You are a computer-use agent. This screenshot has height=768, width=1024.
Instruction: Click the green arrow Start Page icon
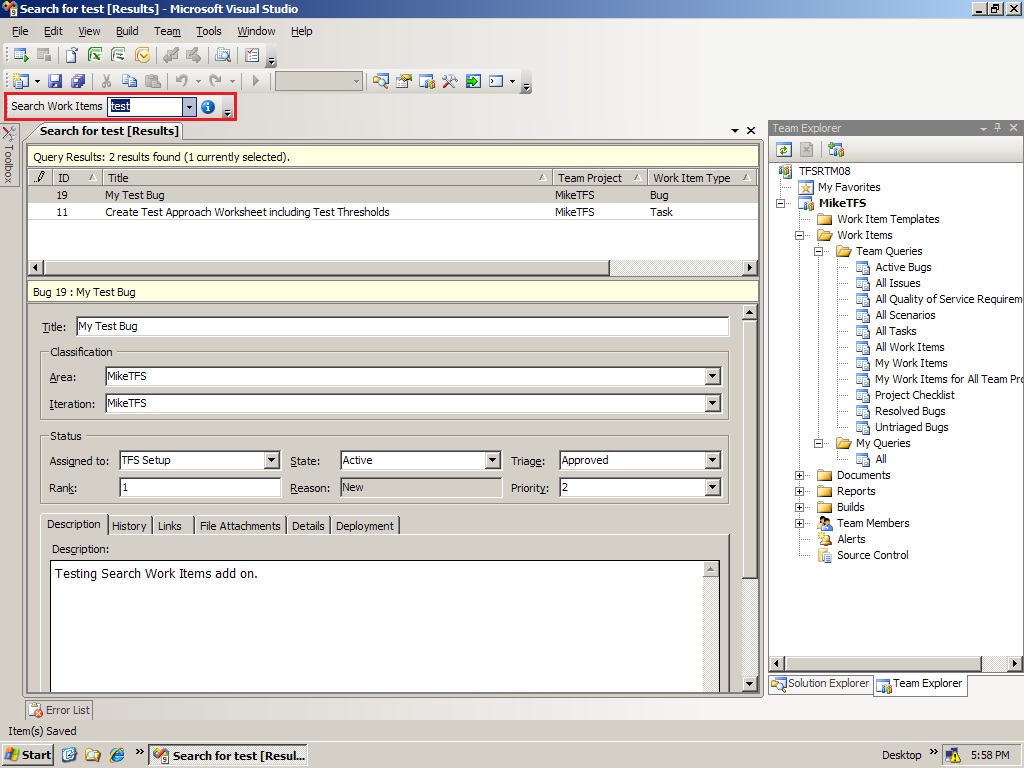tap(473, 81)
